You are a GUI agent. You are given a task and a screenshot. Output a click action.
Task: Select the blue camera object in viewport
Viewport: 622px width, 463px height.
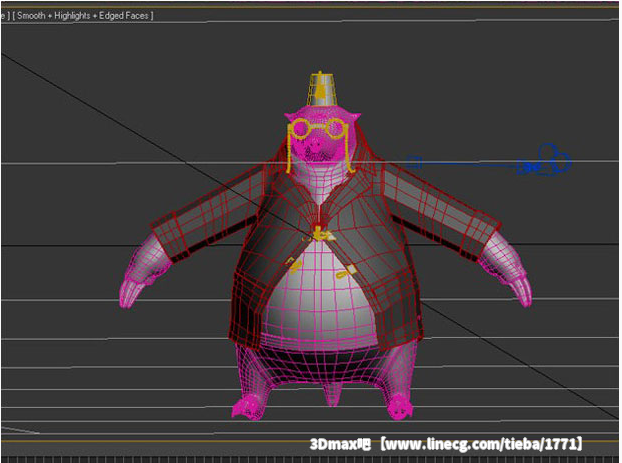tap(545, 160)
